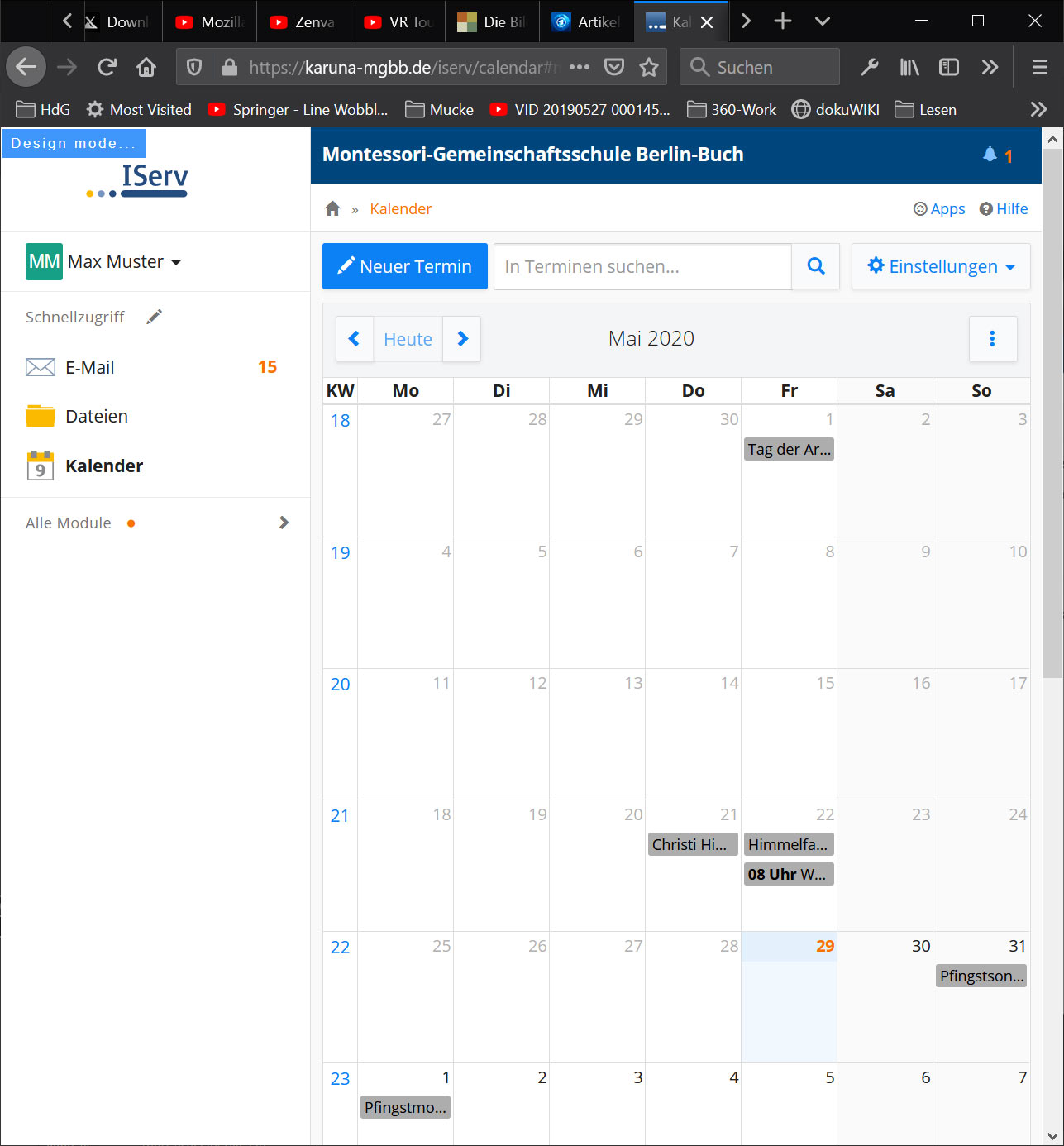This screenshot has height=1146, width=1064.
Task: Open the page actions three-dot menu
Action: coord(580,67)
